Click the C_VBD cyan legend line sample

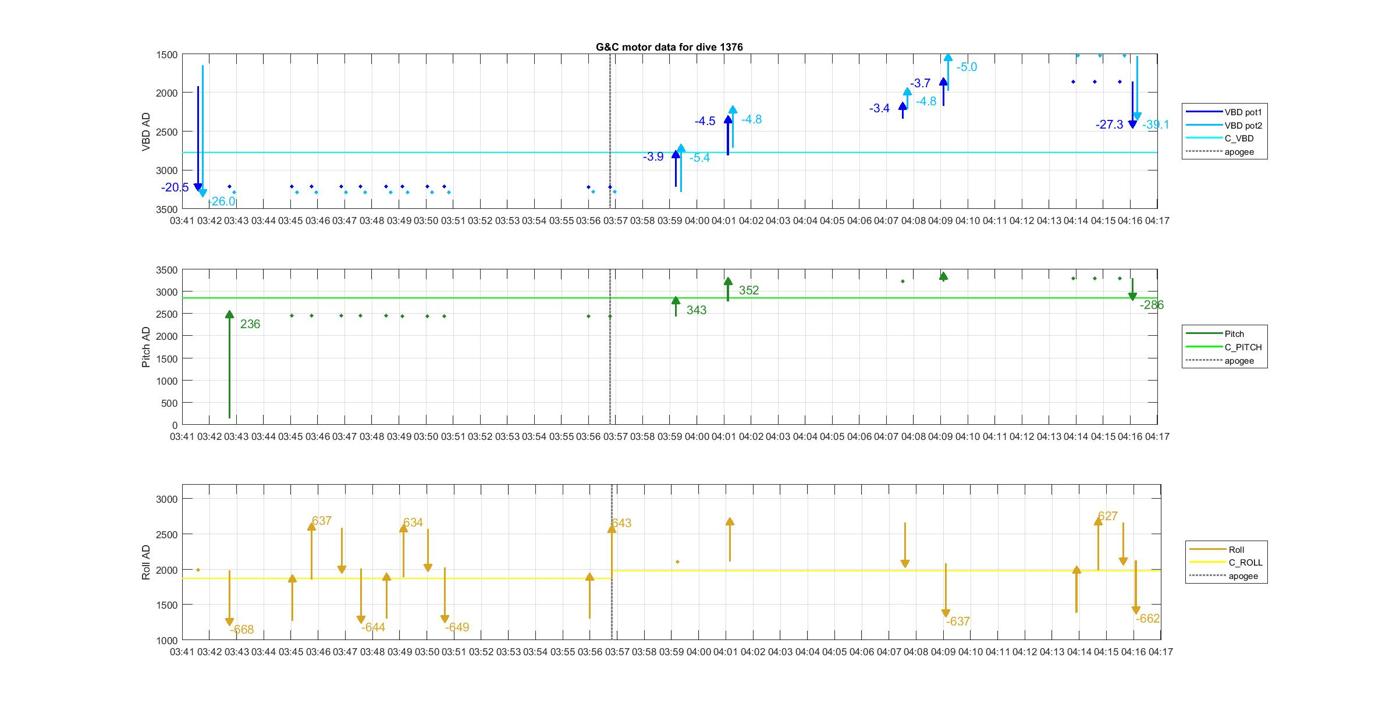point(1203,139)
